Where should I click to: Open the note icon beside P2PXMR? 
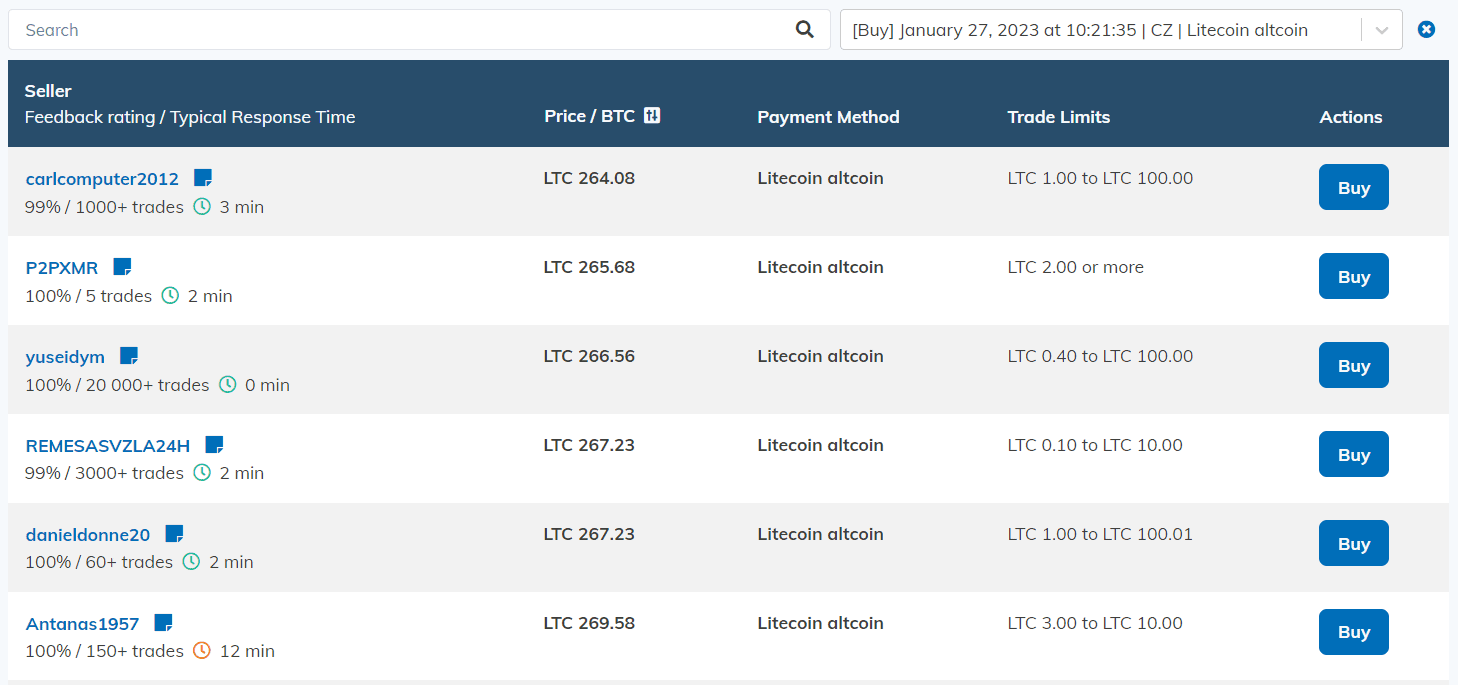point(122,267)
